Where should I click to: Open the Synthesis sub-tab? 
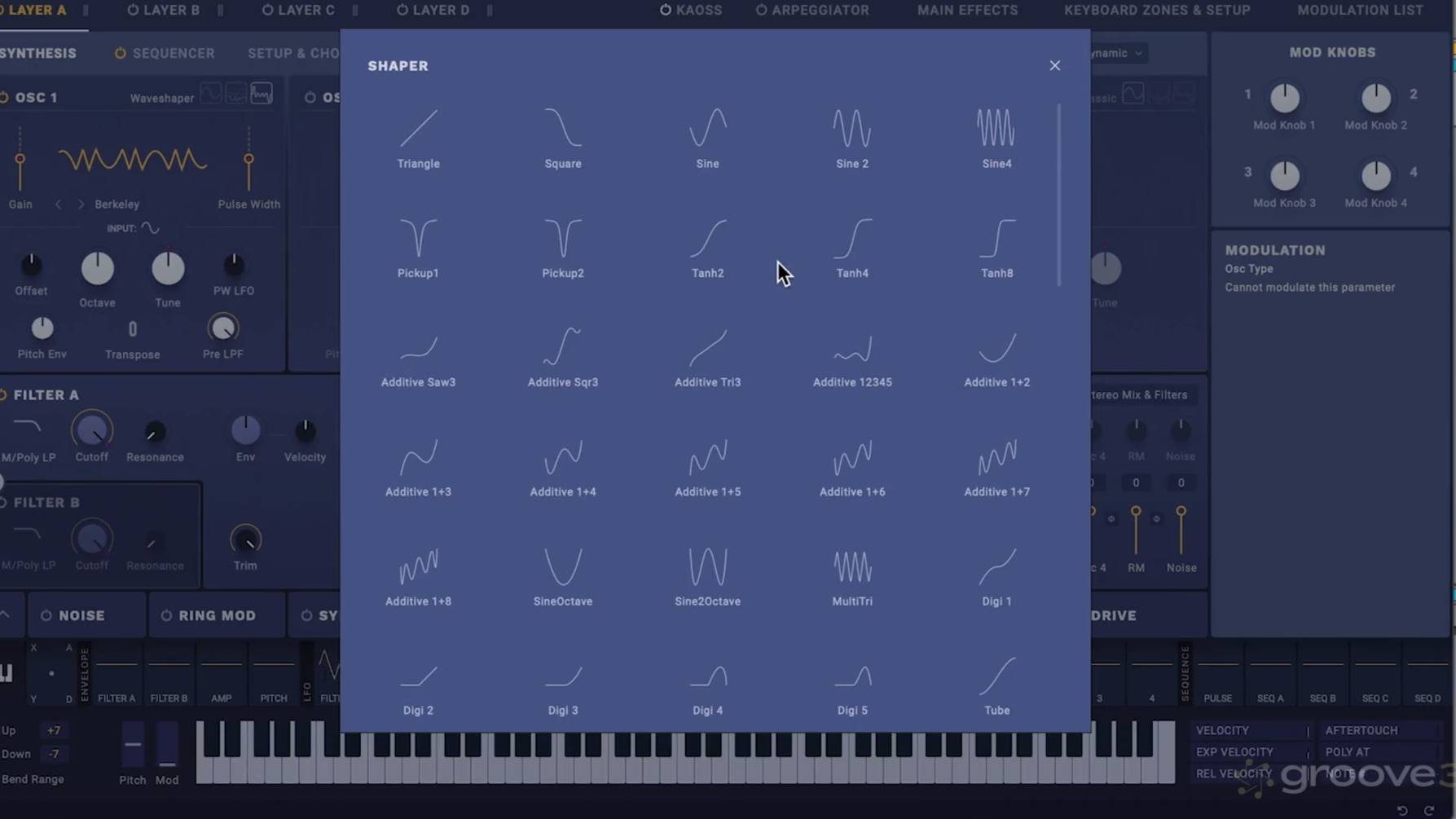click(x=38, y=53)
